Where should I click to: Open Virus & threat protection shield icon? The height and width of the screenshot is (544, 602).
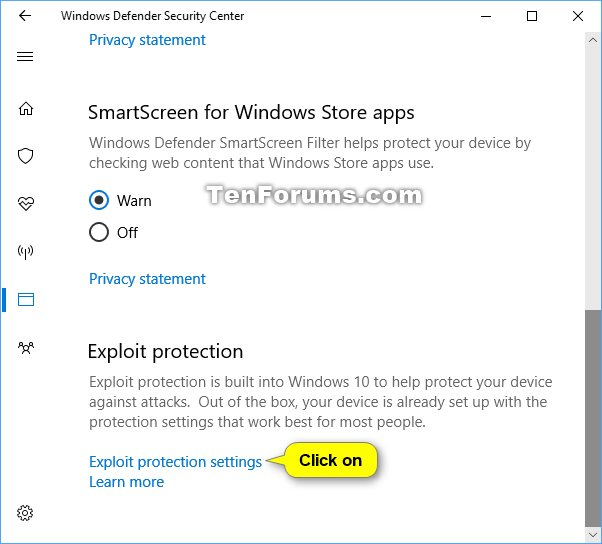tap(26, 156)
